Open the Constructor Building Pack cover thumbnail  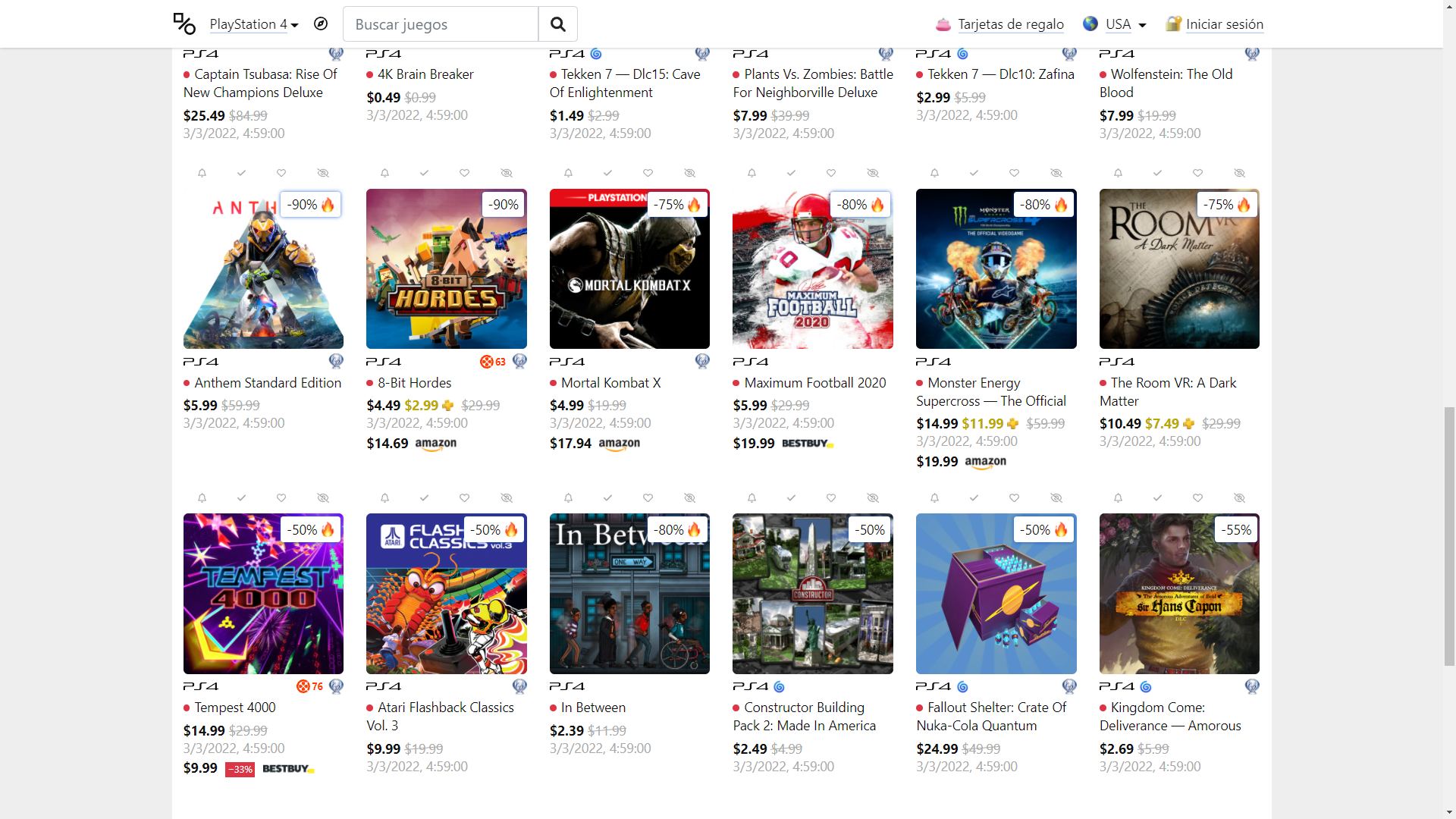coord(813,594)
